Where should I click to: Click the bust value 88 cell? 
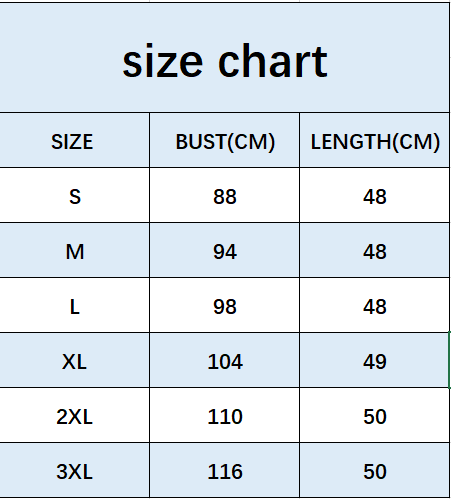(x=225, y=195)
